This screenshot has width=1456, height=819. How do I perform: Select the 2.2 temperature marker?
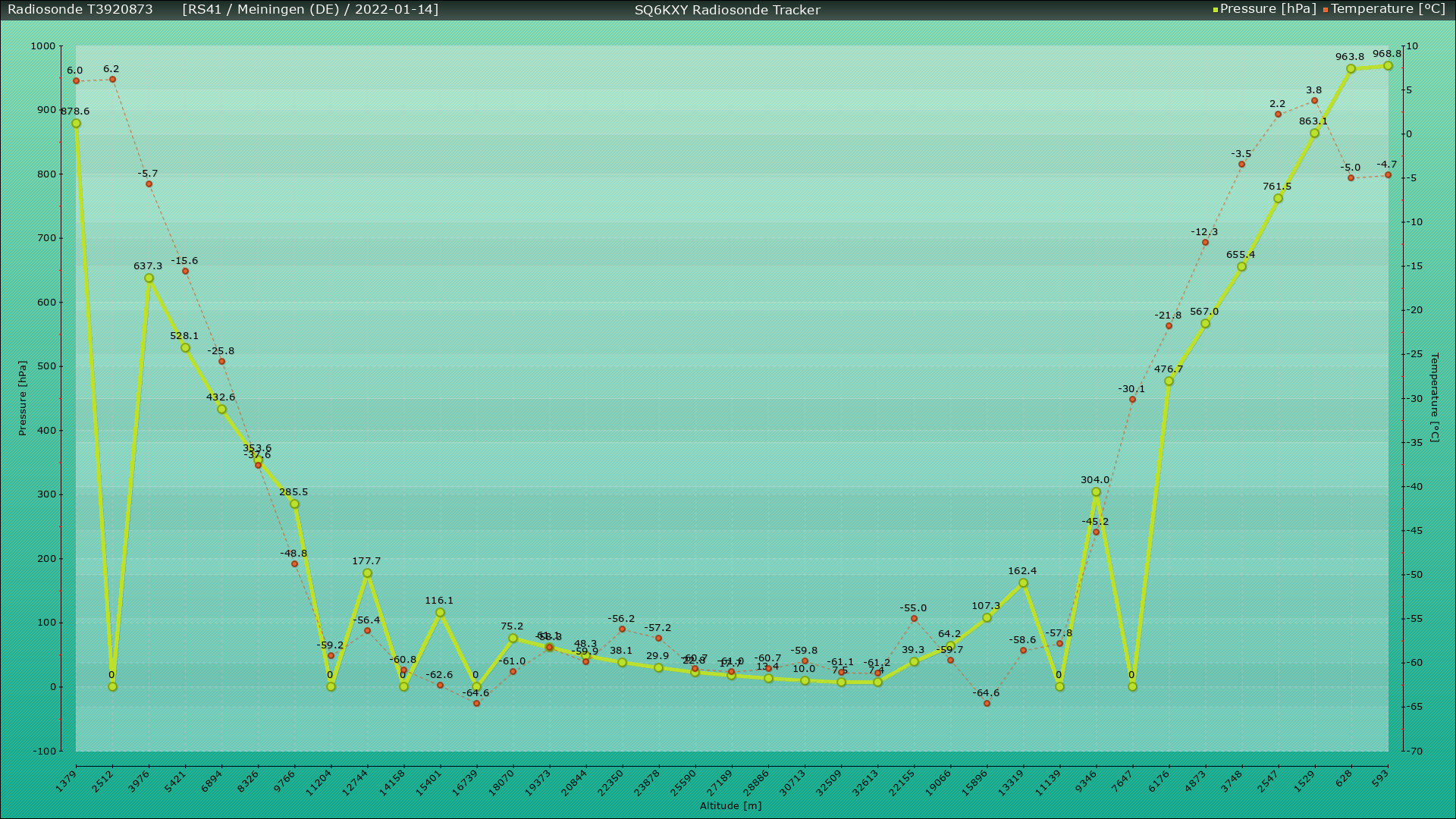click(1278, 115)
